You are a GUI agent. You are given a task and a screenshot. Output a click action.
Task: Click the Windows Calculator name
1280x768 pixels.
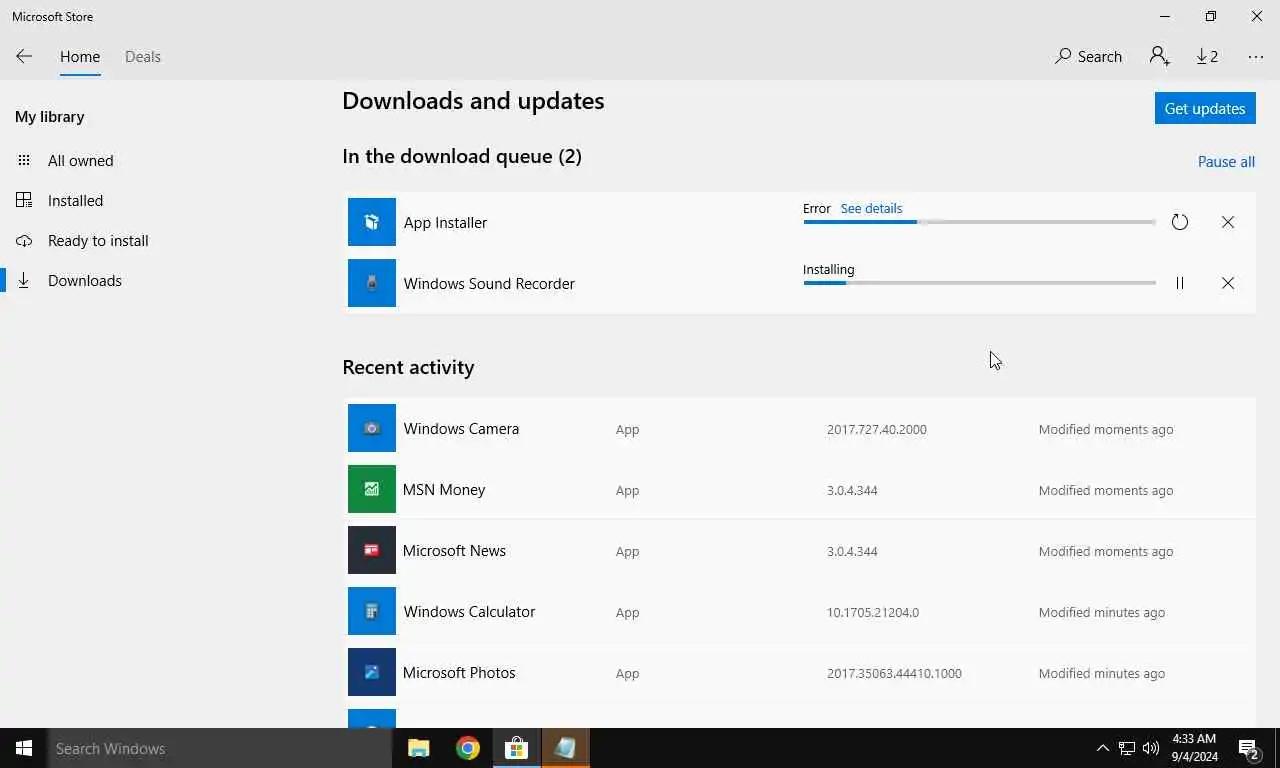click(469, 611)
